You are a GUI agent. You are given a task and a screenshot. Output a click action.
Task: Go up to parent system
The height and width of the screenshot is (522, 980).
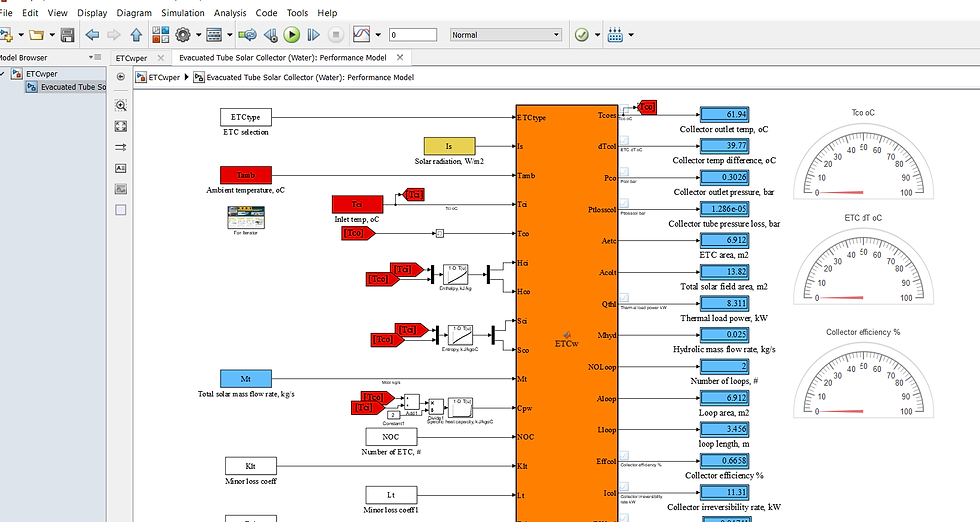pos(136,35)
